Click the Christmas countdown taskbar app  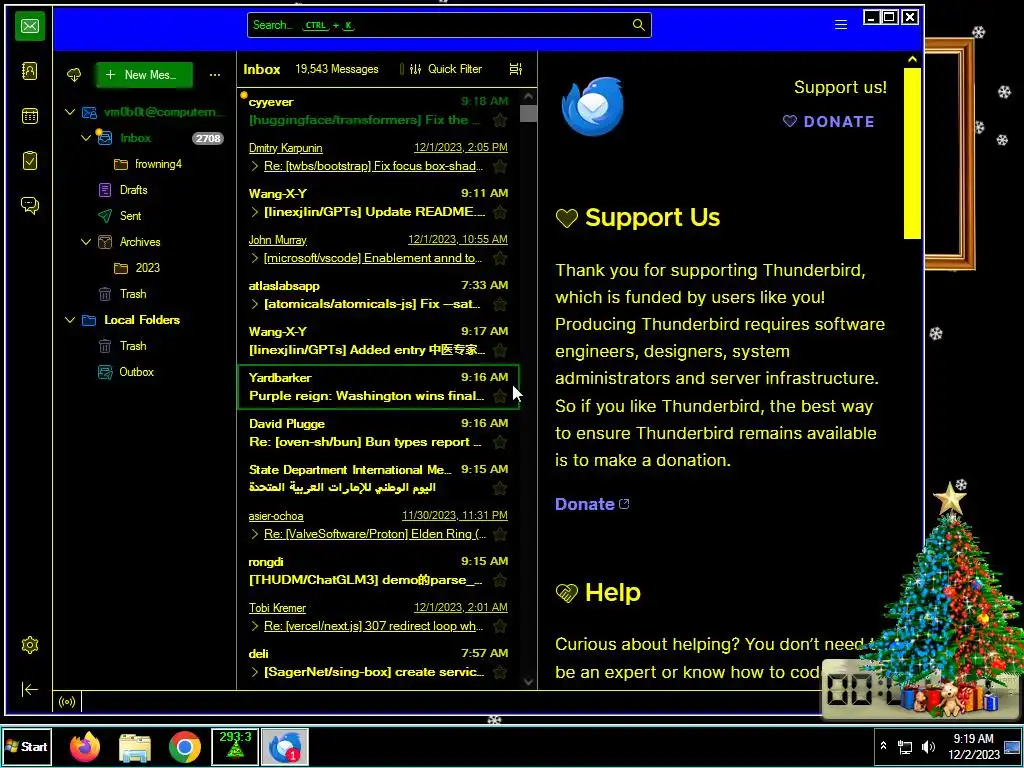coord(235,747)
